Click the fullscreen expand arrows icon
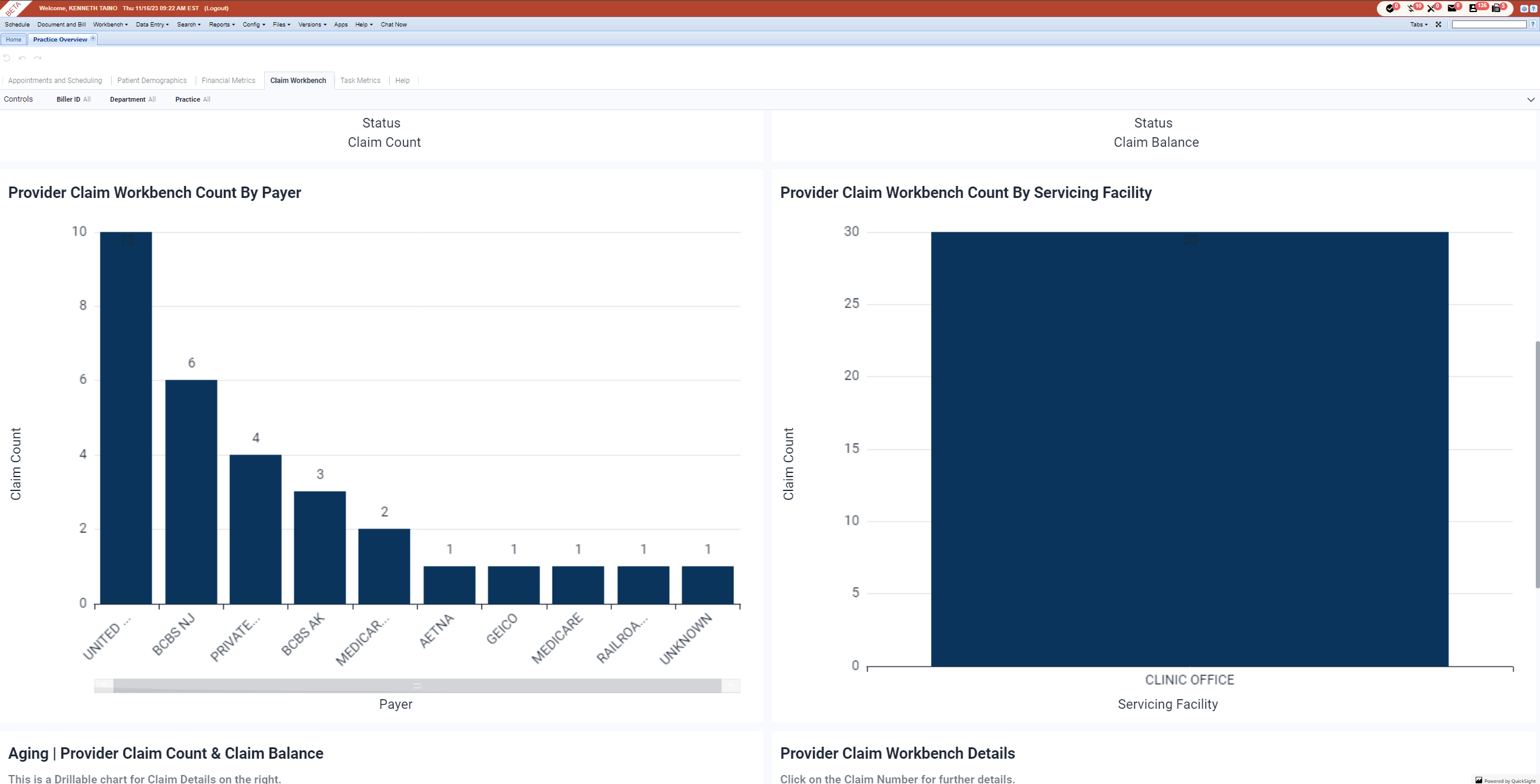The height and width of the screenshot is (784, 1540). point(1438,25)
